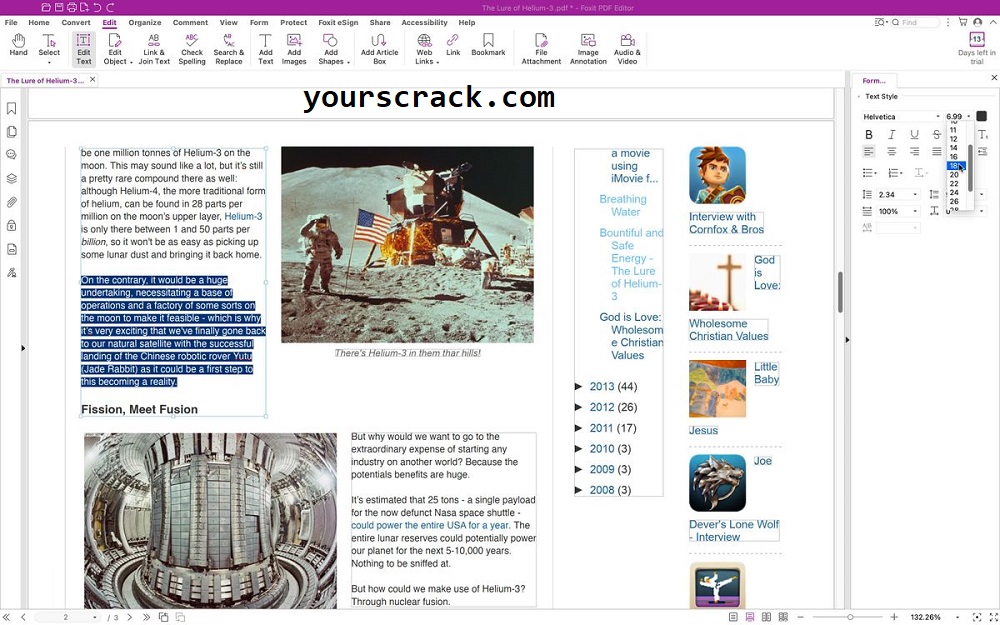
Task: Choose the Add Text tool
Action: (266, 49)
